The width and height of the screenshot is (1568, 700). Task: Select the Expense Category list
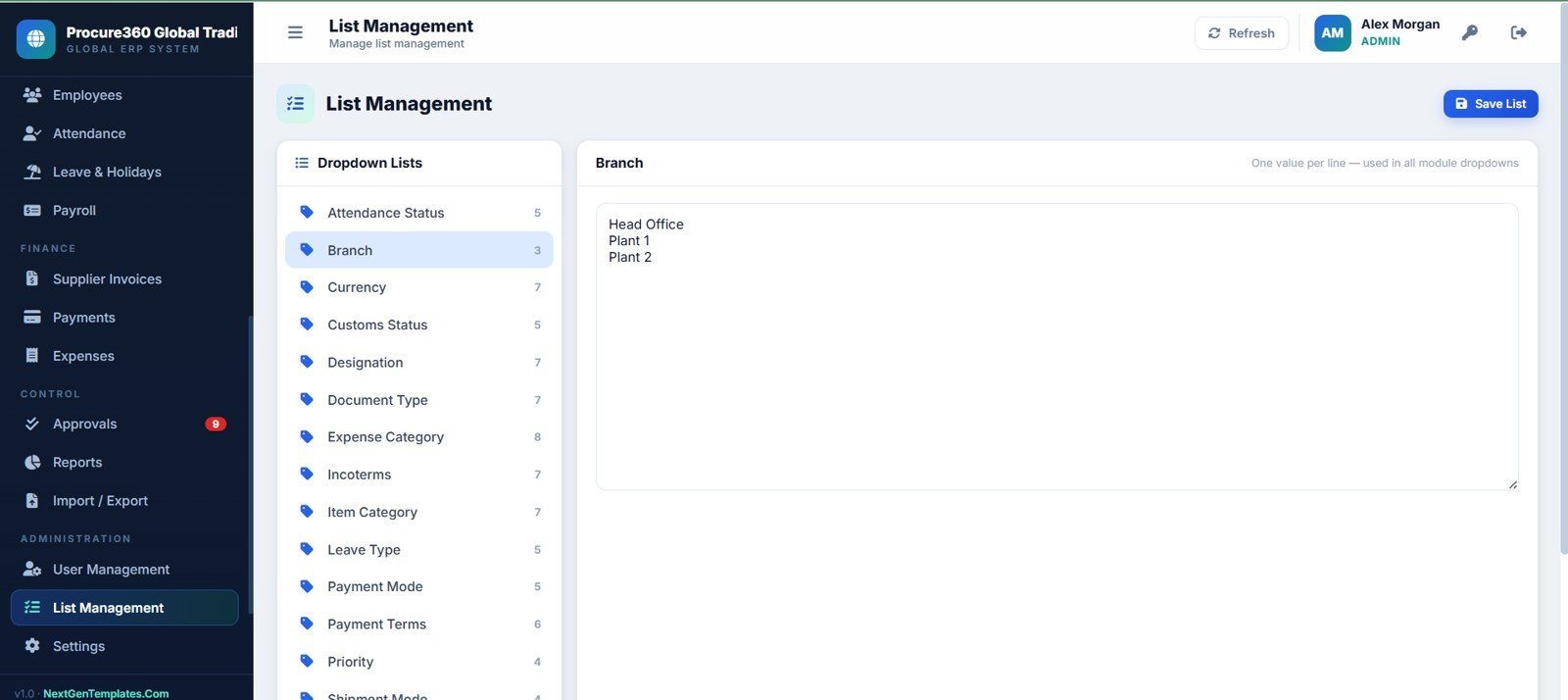(419, 436)
